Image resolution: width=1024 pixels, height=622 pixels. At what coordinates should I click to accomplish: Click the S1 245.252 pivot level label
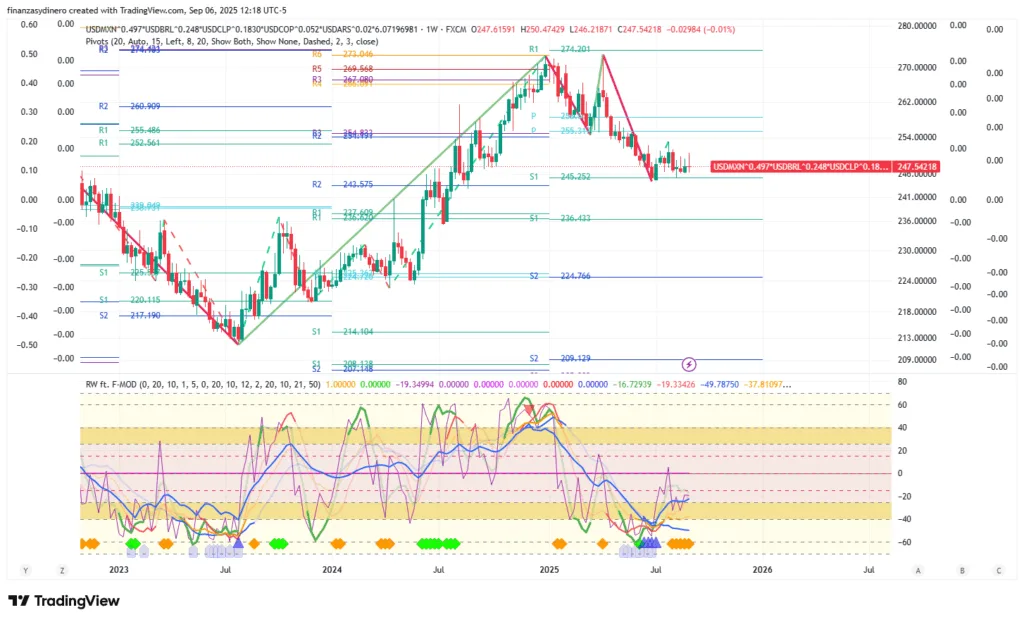click(x=560, y=176)
